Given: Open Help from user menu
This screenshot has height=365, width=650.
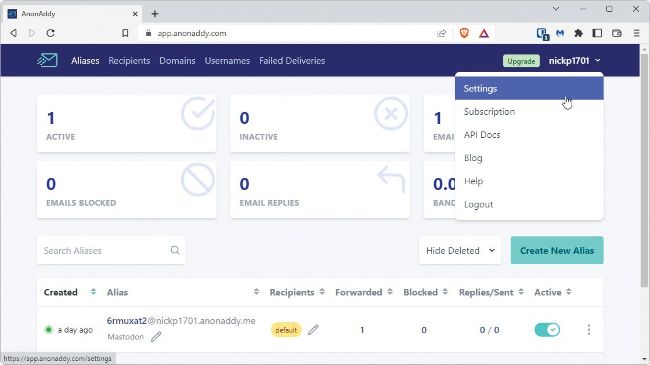Looking at the screenshot, I should (529, 181).
